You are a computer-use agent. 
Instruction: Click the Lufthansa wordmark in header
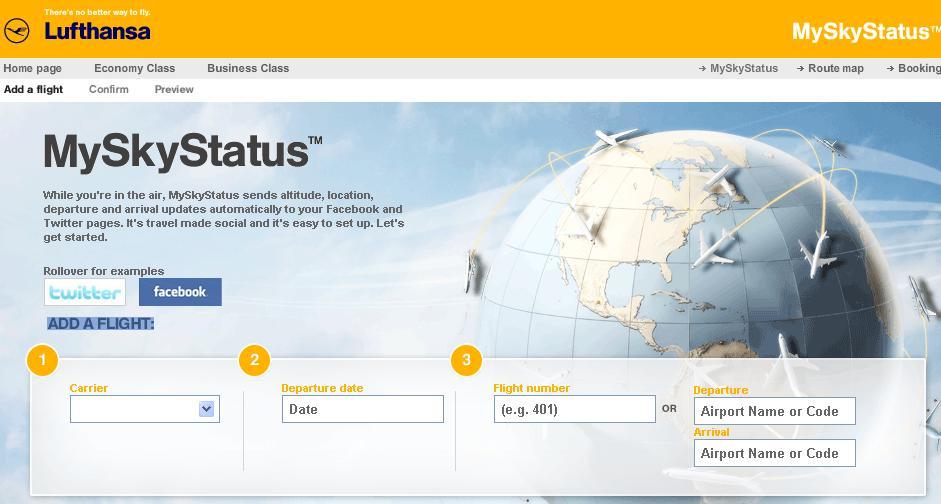[x=97, y=31]
